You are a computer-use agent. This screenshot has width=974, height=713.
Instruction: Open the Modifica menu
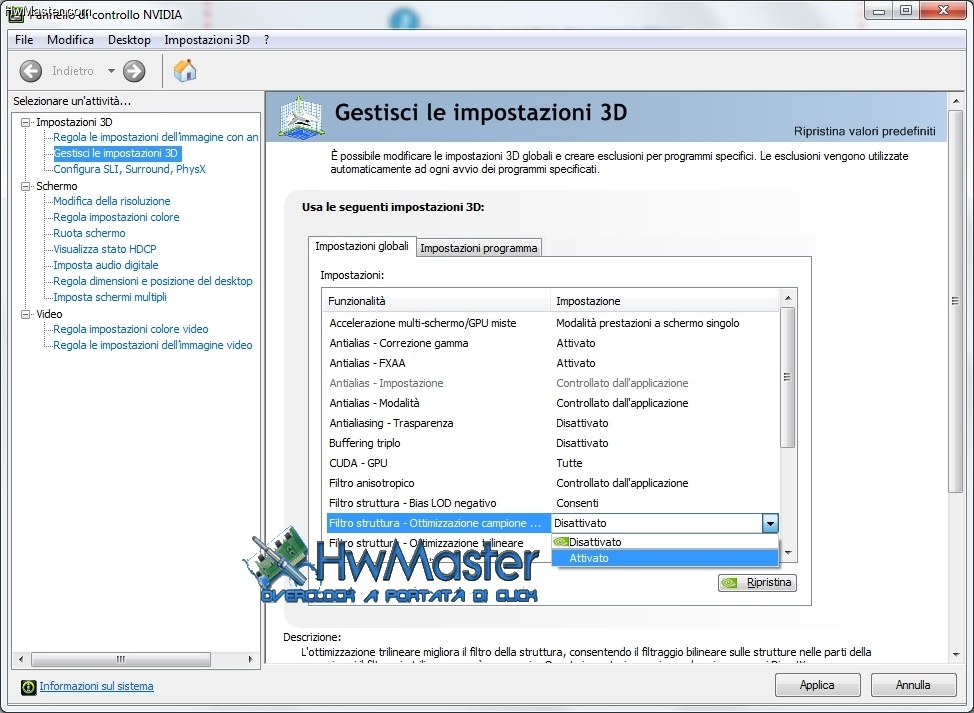coord(70,40)
